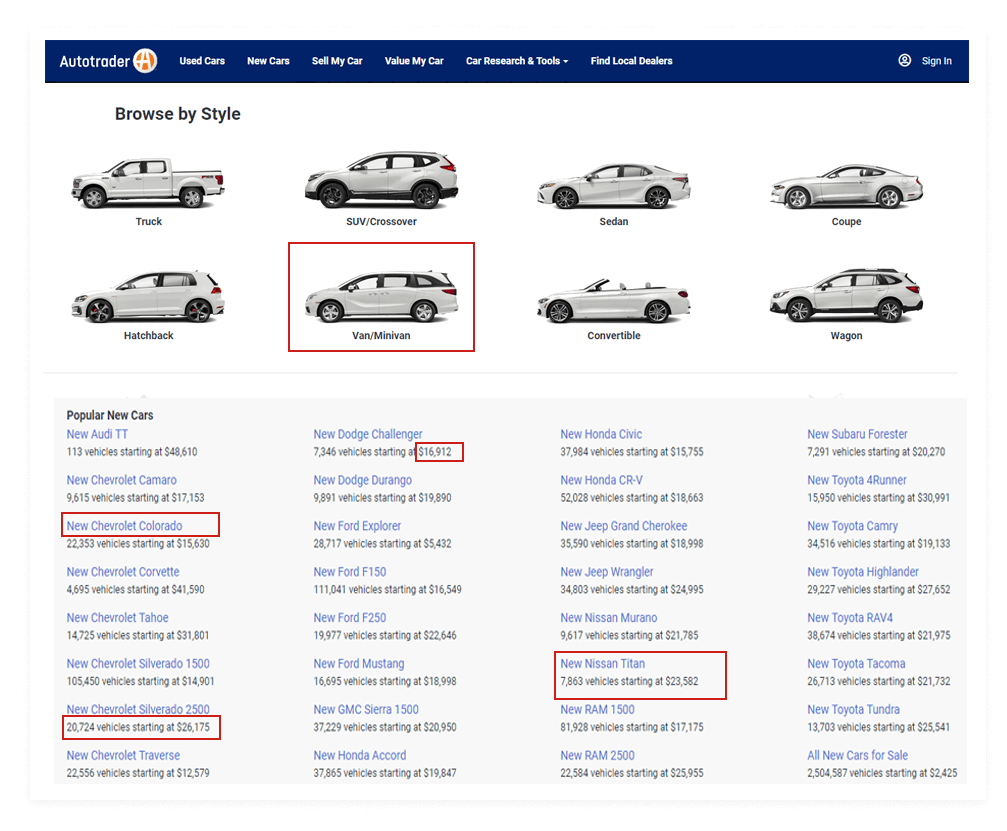Click the Sign In link
This screenshot has height=831, width=1007.
click(x=936, y=61)
